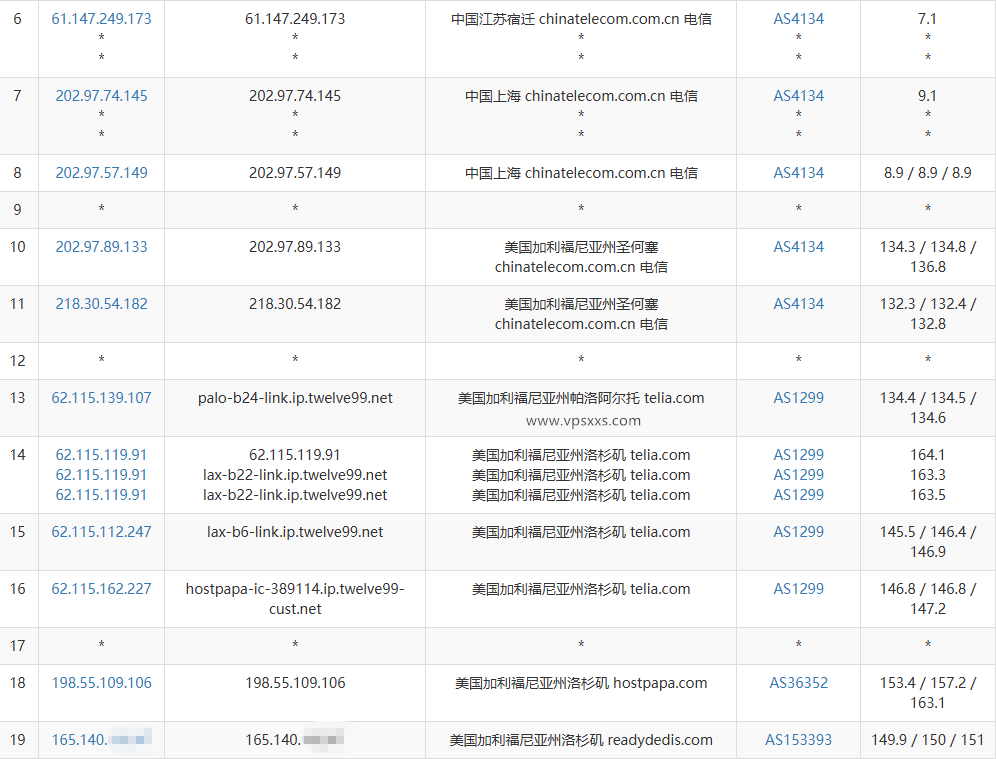The height and width of the screenshot is (759, 996).
Task: Open IP link 198.55.109.106 in hop 18
Action: point(102,683)
